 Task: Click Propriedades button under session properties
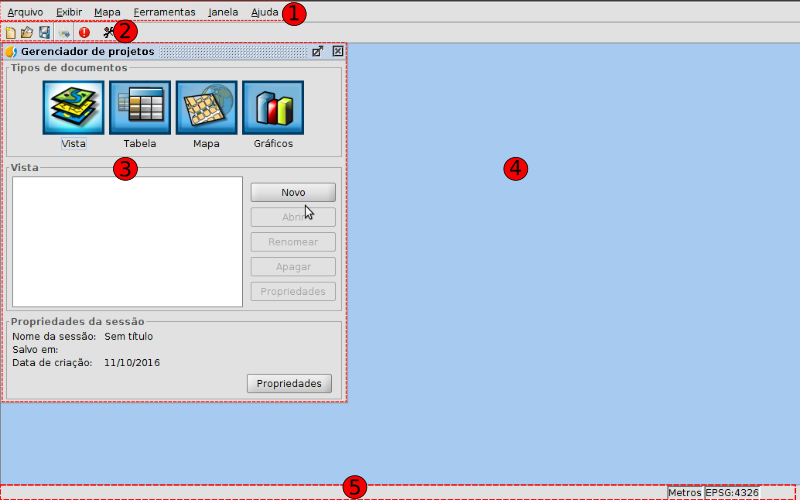click(289, 383)
